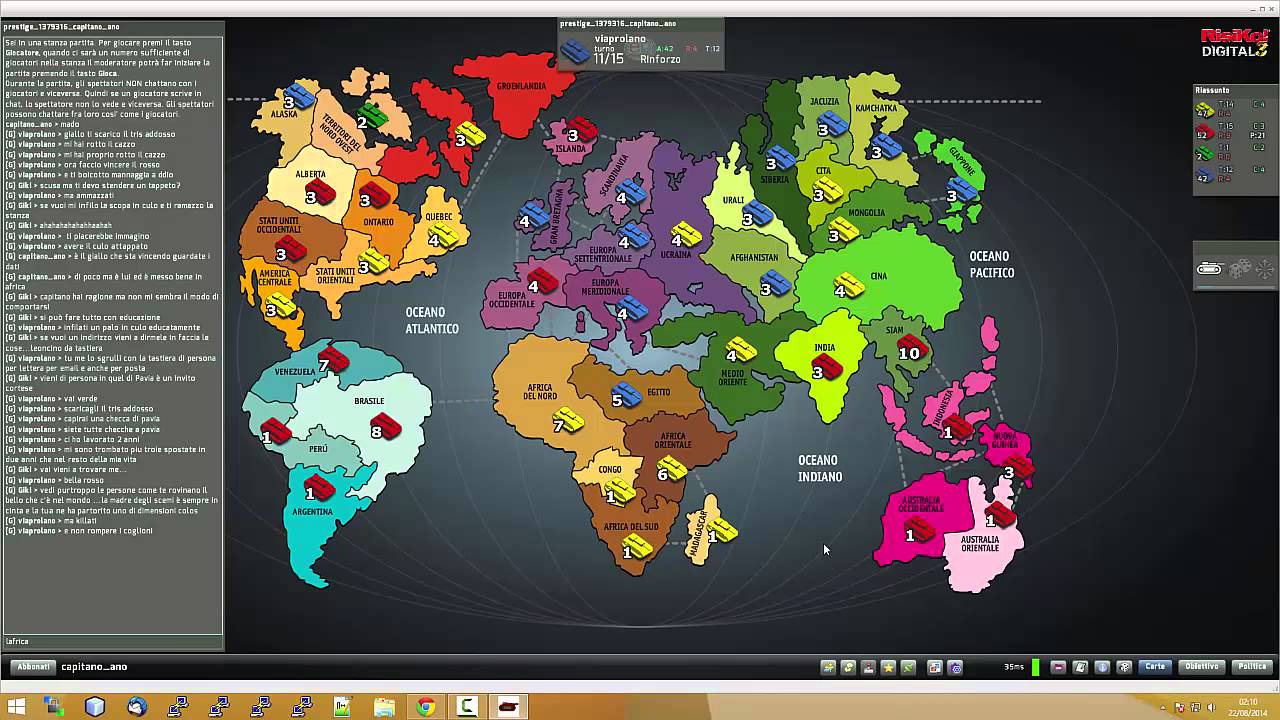Click the yellow tank on Groenlandia
Screen dimensions: 1280x720
[469, 135]
